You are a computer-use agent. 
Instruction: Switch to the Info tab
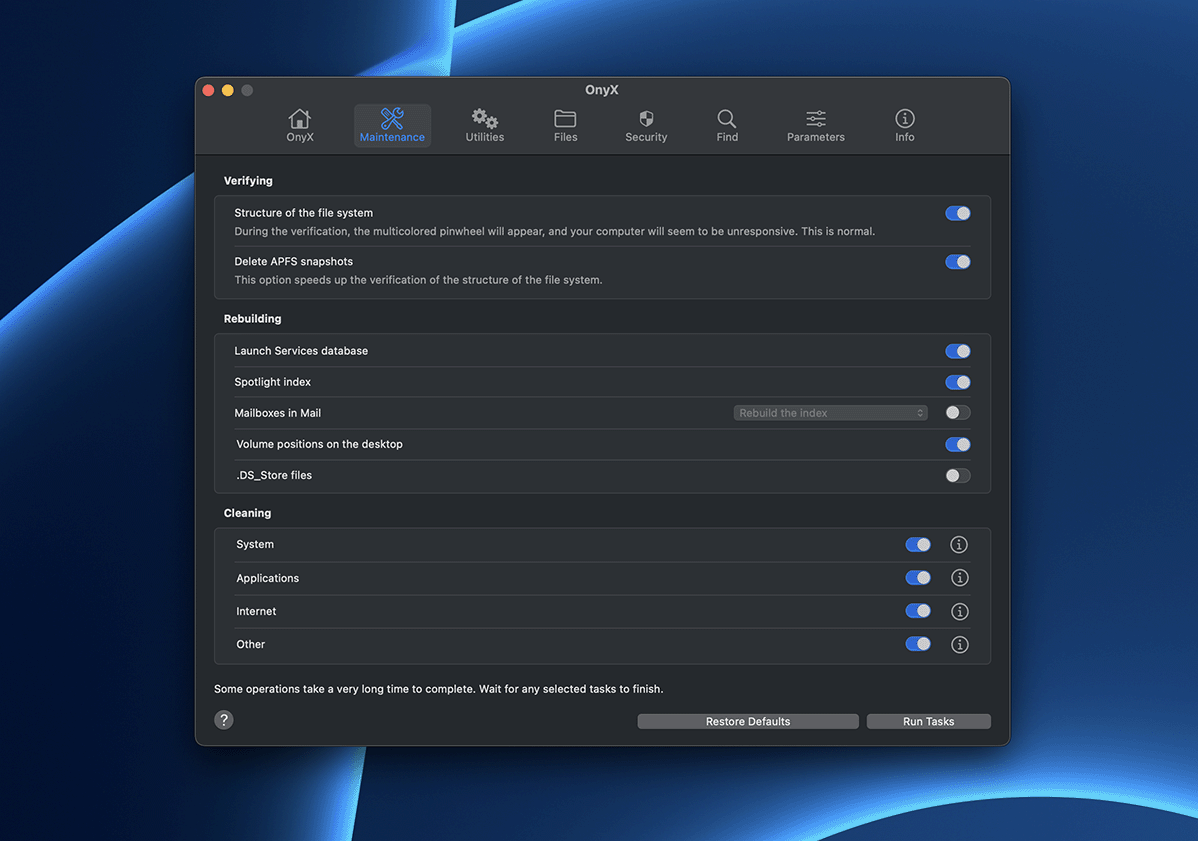[904, 126]
